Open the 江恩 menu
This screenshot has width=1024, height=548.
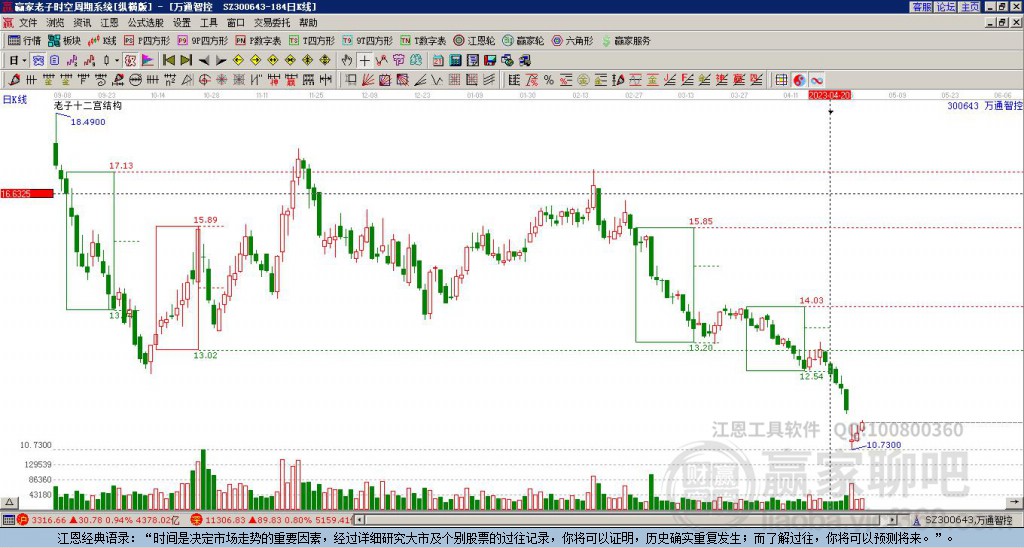coord(110,23)
